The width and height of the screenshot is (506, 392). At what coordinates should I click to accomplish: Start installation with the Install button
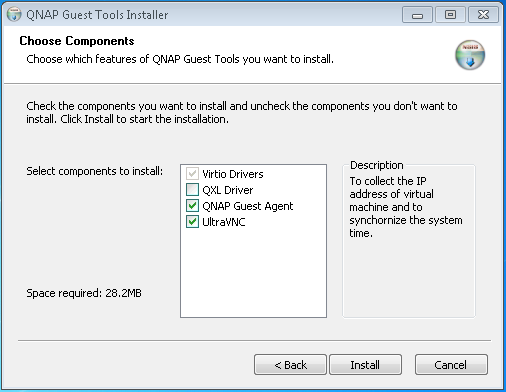click(x=365, y=365)
